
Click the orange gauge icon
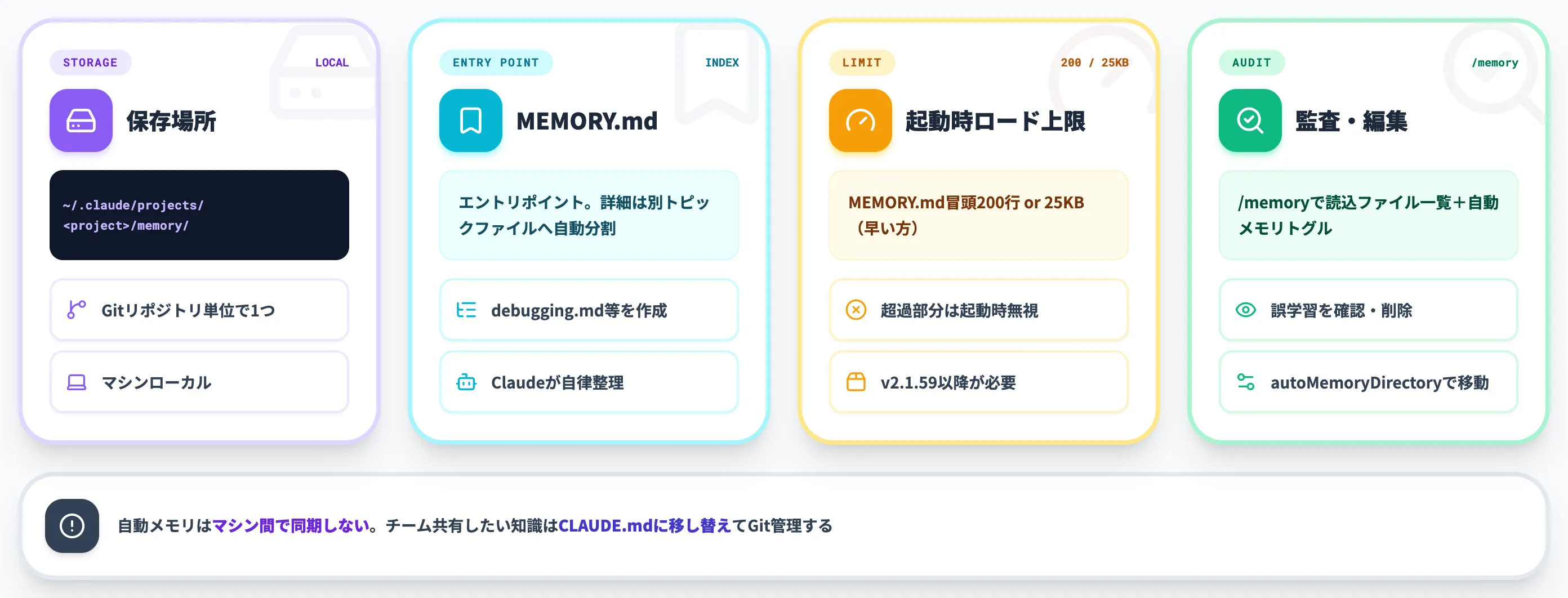(860, 121)
